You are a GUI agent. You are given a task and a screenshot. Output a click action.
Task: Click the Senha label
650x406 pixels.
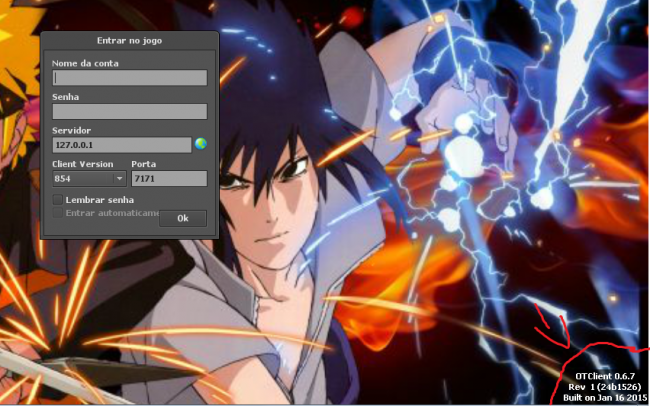click(66, 97)
